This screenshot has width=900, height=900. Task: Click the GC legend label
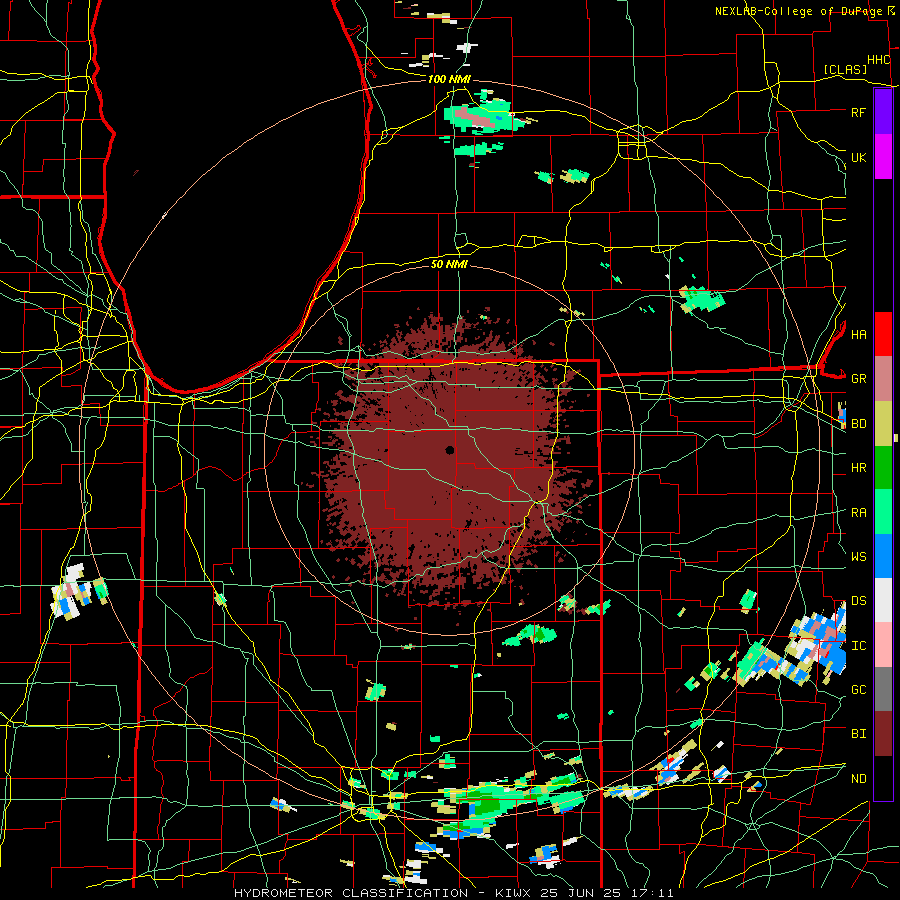click(x=858, y=690)
